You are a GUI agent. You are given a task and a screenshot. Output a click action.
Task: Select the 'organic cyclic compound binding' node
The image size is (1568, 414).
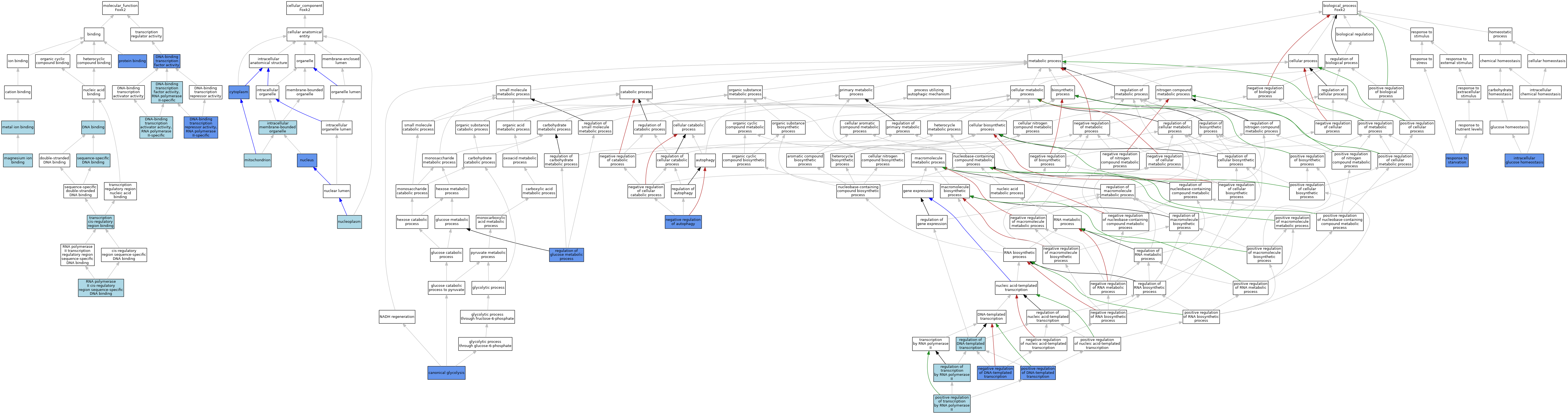pos(53,61)
